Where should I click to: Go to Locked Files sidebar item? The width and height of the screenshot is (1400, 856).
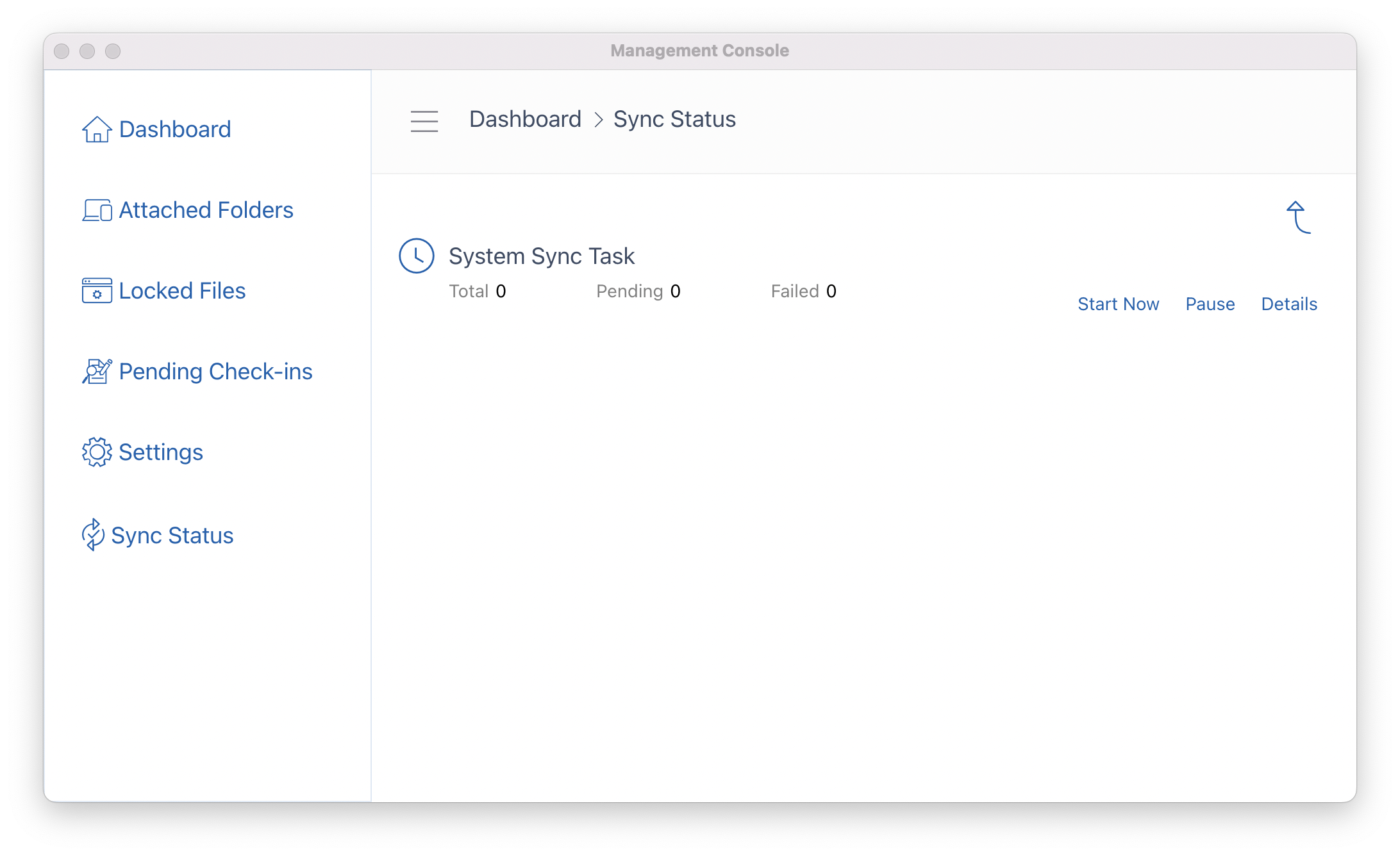click(182, 291)
